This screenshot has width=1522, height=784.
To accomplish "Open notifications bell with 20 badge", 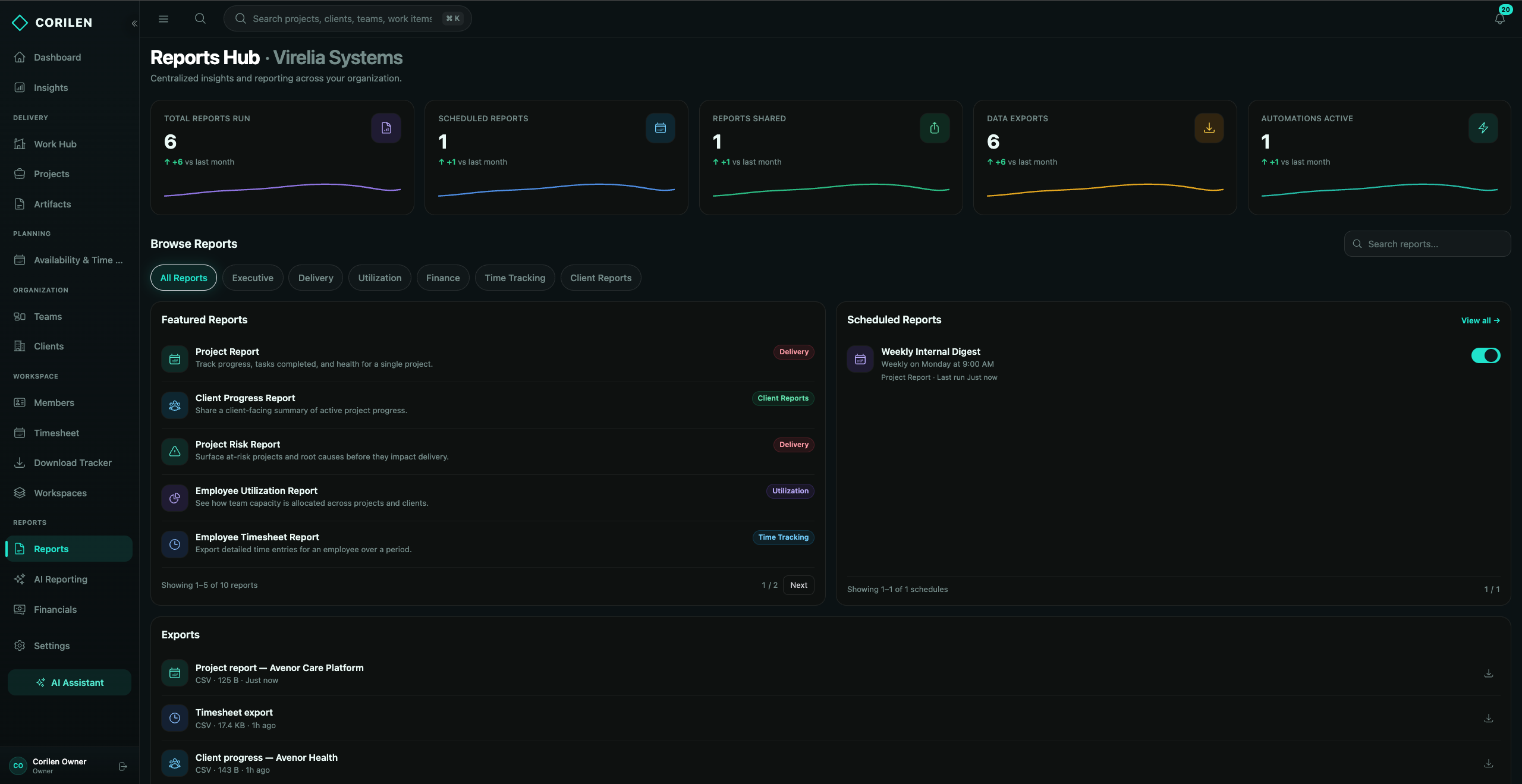I will click(x=1500, y=18).
